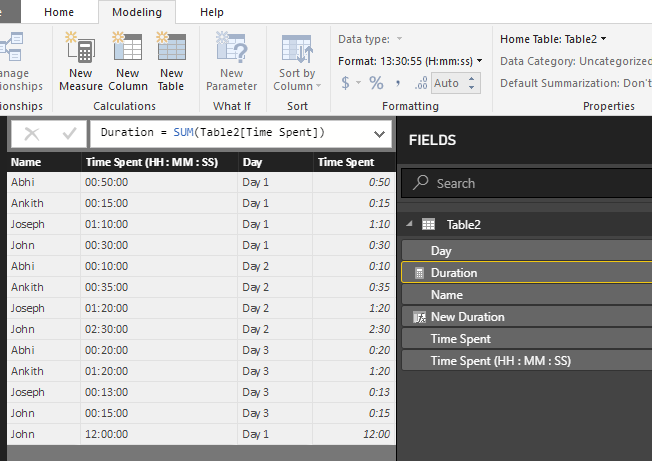This screenshot has width=652, height=461.
Task: Click the New Column icon
Action: point(127,47)
